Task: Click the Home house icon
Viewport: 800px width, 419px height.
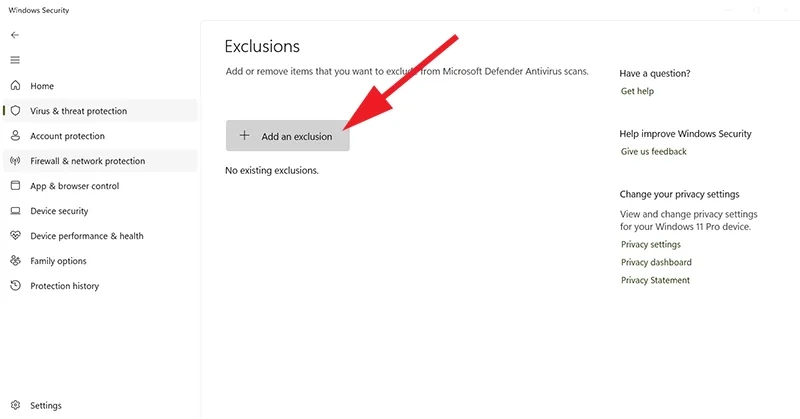Action: (15, 86)
